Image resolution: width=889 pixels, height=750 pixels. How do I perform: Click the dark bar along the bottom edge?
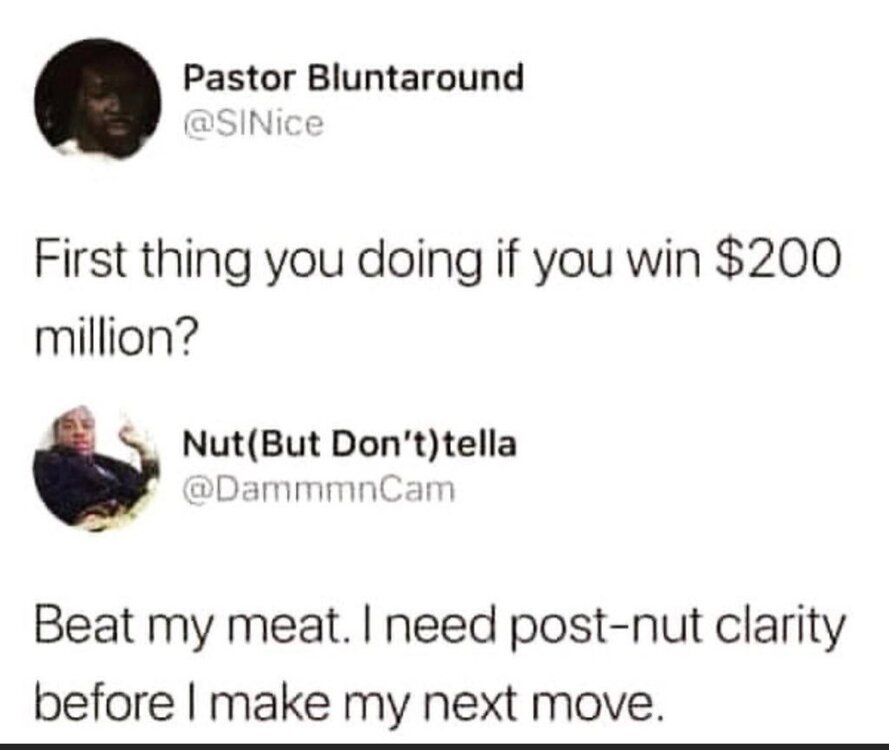click(444, 745)
